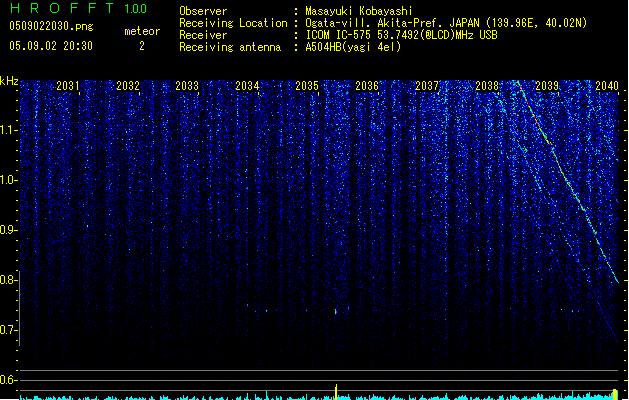Click the 2038 time marker
Screen dimensions: 629x400
coord(487,86)
